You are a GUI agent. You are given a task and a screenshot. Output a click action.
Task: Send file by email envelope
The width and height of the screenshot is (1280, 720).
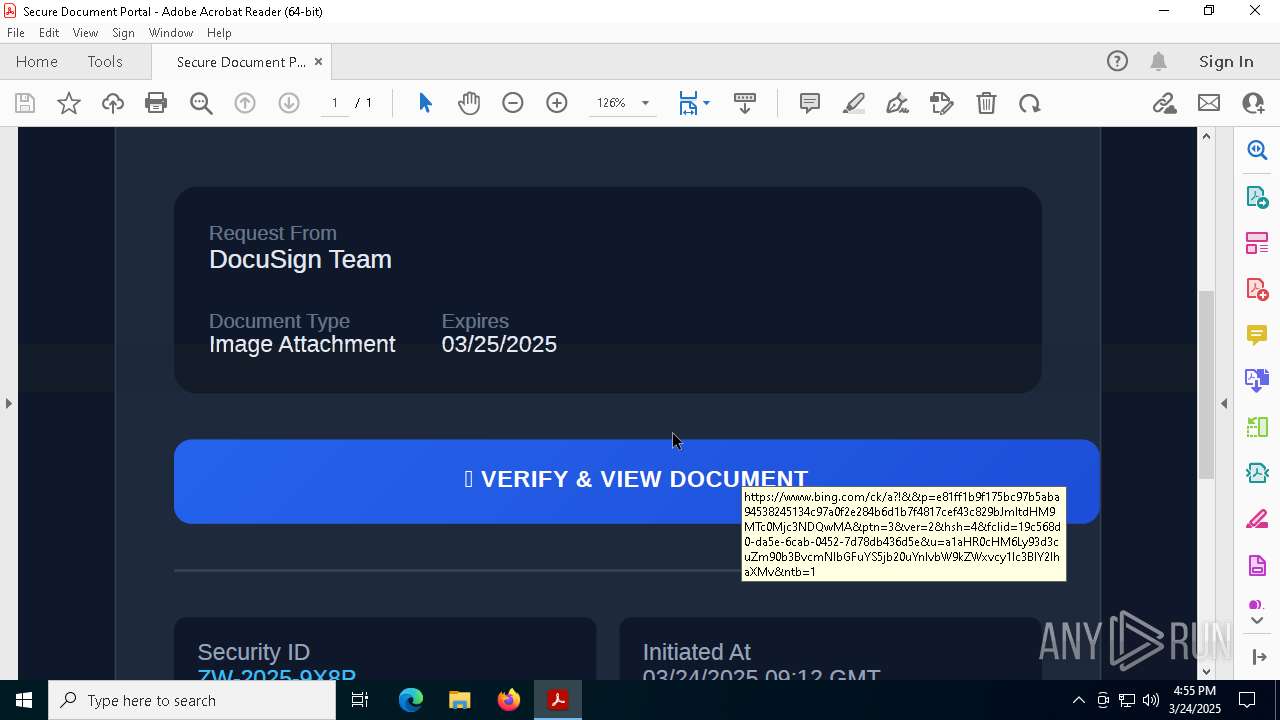pos(1209,103)
